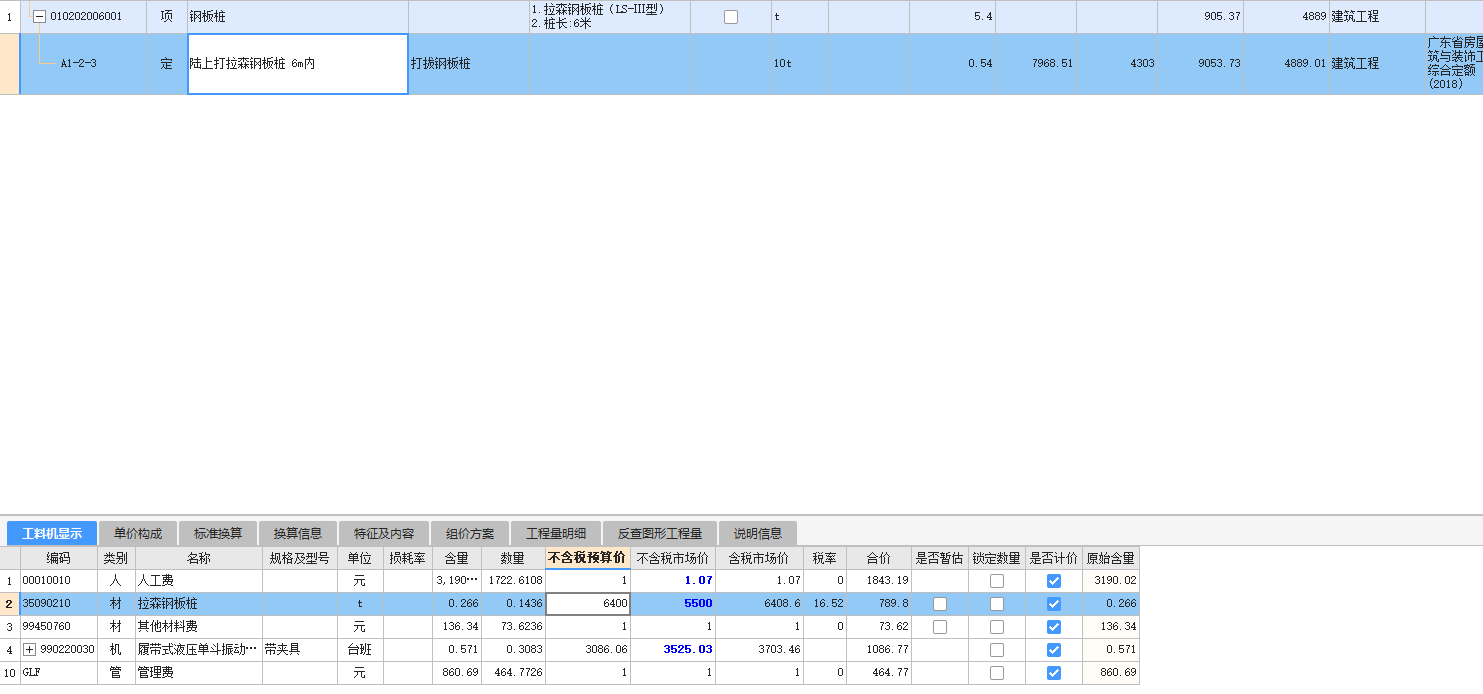Check 锁定数量 for 其他材料费 row
The height and width of the screenshot is (694, 1483).
(x=997, y=627)
